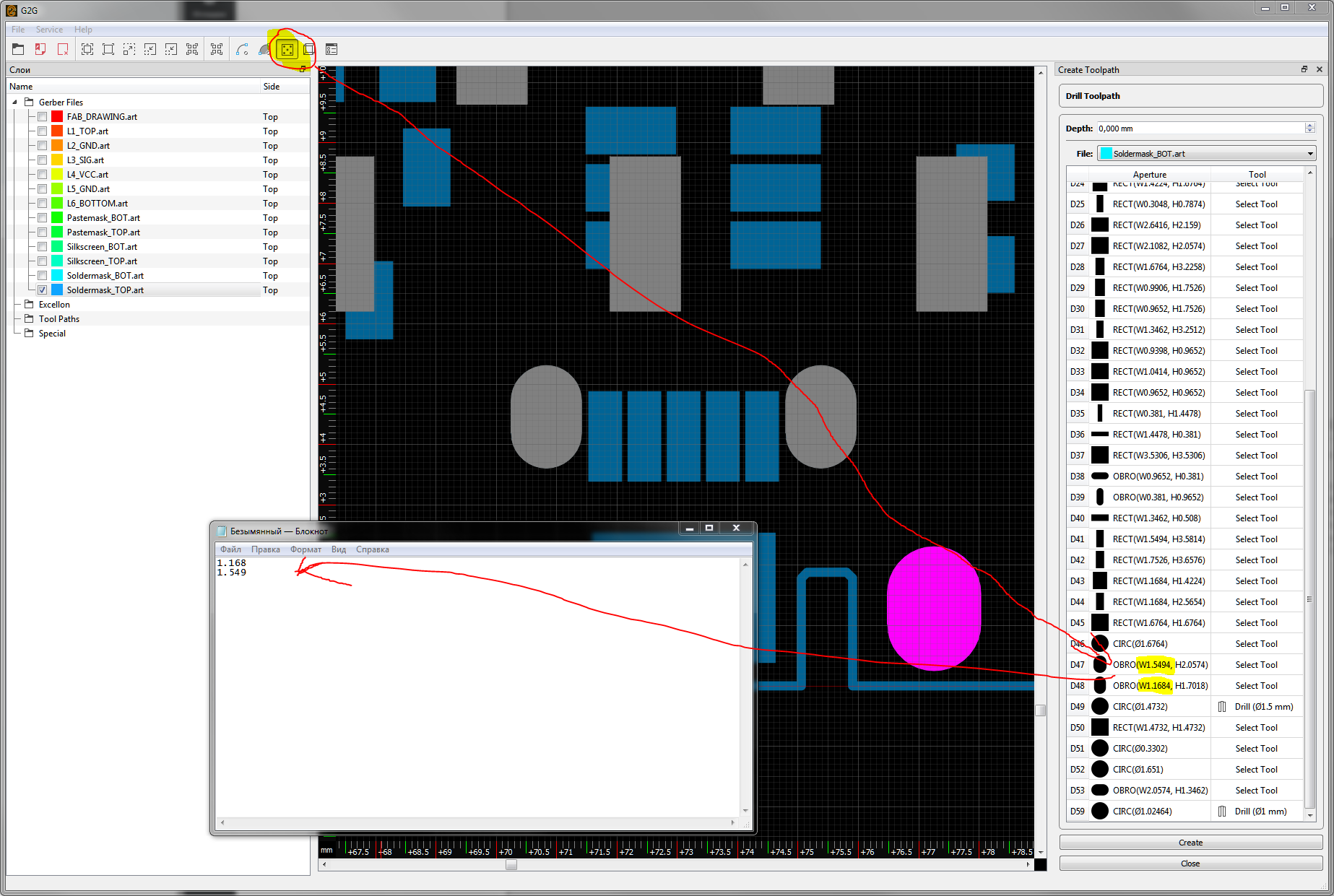Enable the FAB_DRAWING.art layer checkbox

[x=42, y=116]
